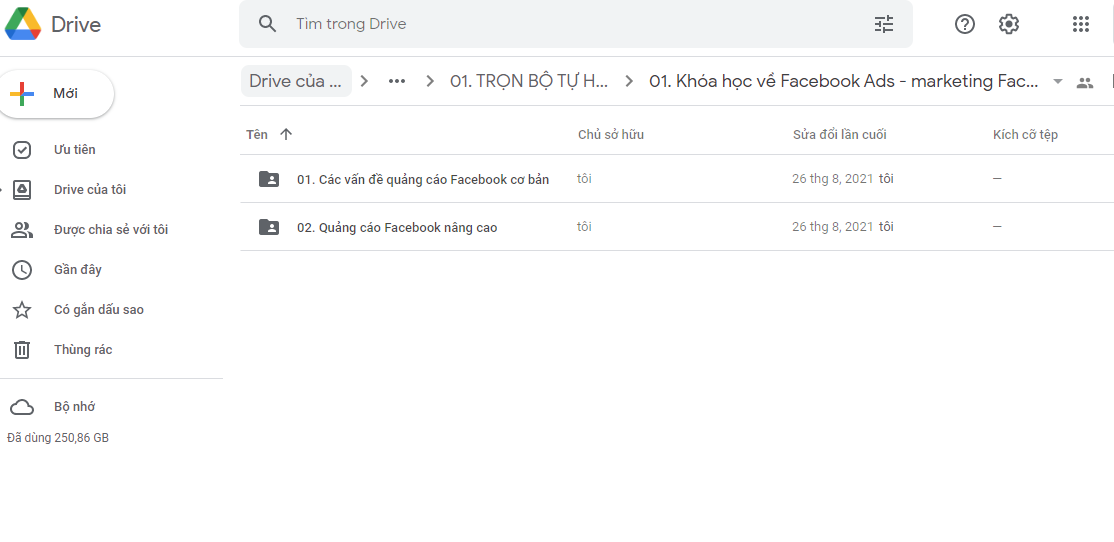This screenshot has height=542, width=1114.
Task: Click 01. Khóa học về Facebook Ads breadcrumb
Action: tap(845, 81)
